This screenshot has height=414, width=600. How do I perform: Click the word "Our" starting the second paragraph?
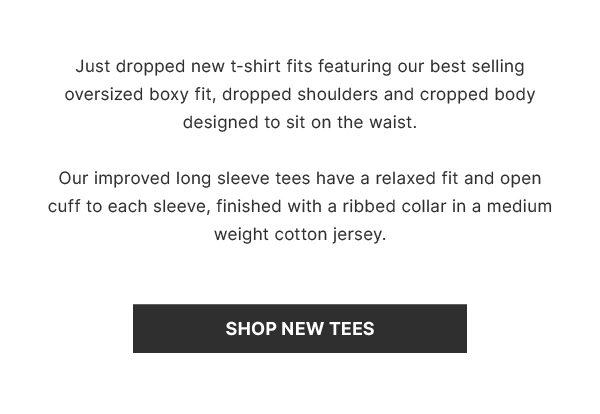tap(73, 178)
